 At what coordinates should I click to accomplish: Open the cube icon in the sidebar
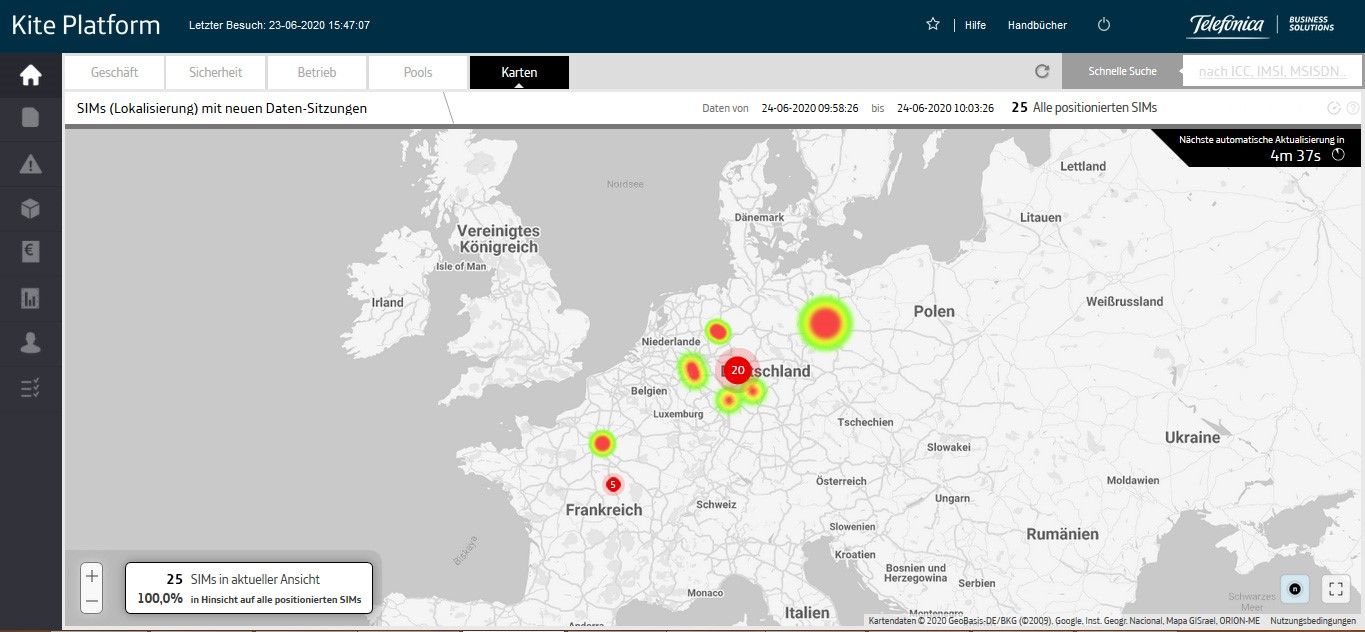[30, 208]
